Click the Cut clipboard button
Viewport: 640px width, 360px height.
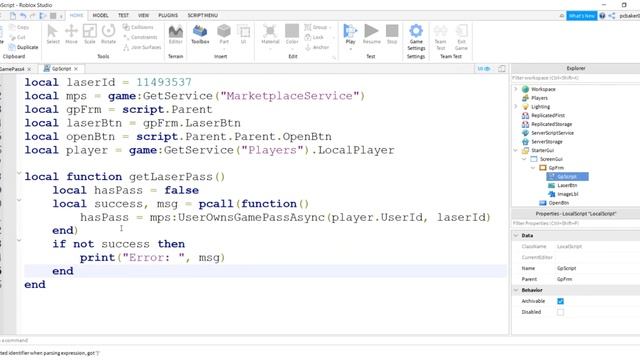18,37
